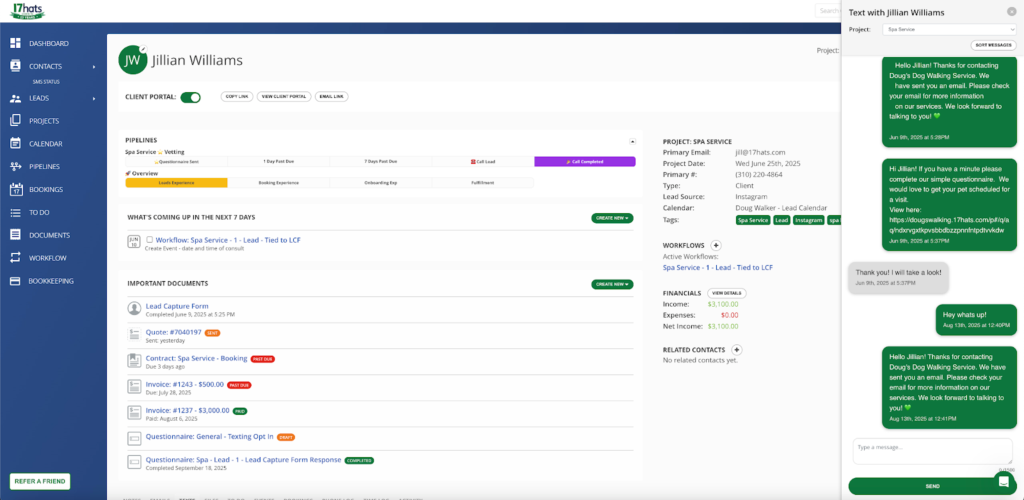Check the Workflow Spa Service task checkbox

tap(149, 240)
